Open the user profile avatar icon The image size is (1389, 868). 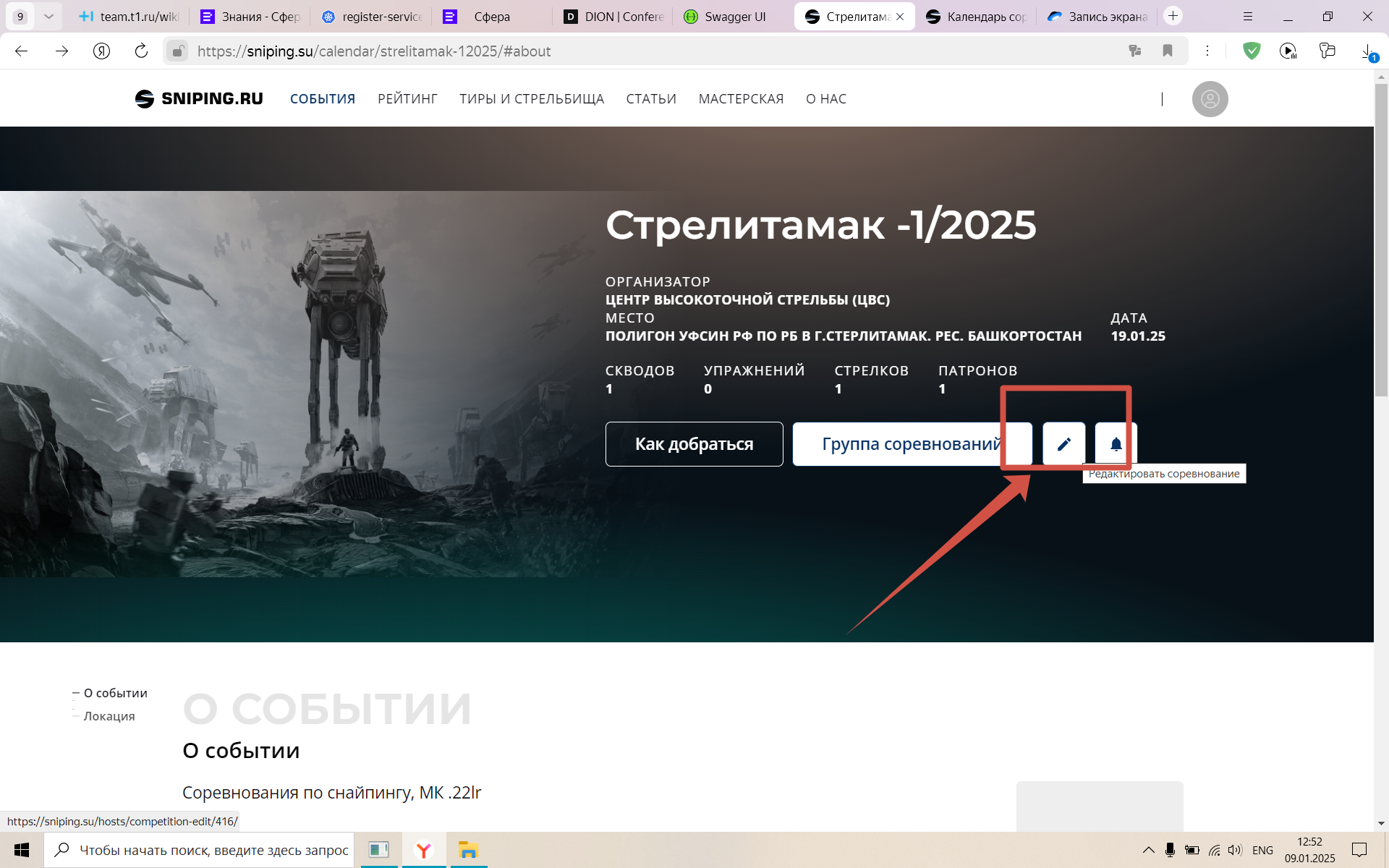1210,99
